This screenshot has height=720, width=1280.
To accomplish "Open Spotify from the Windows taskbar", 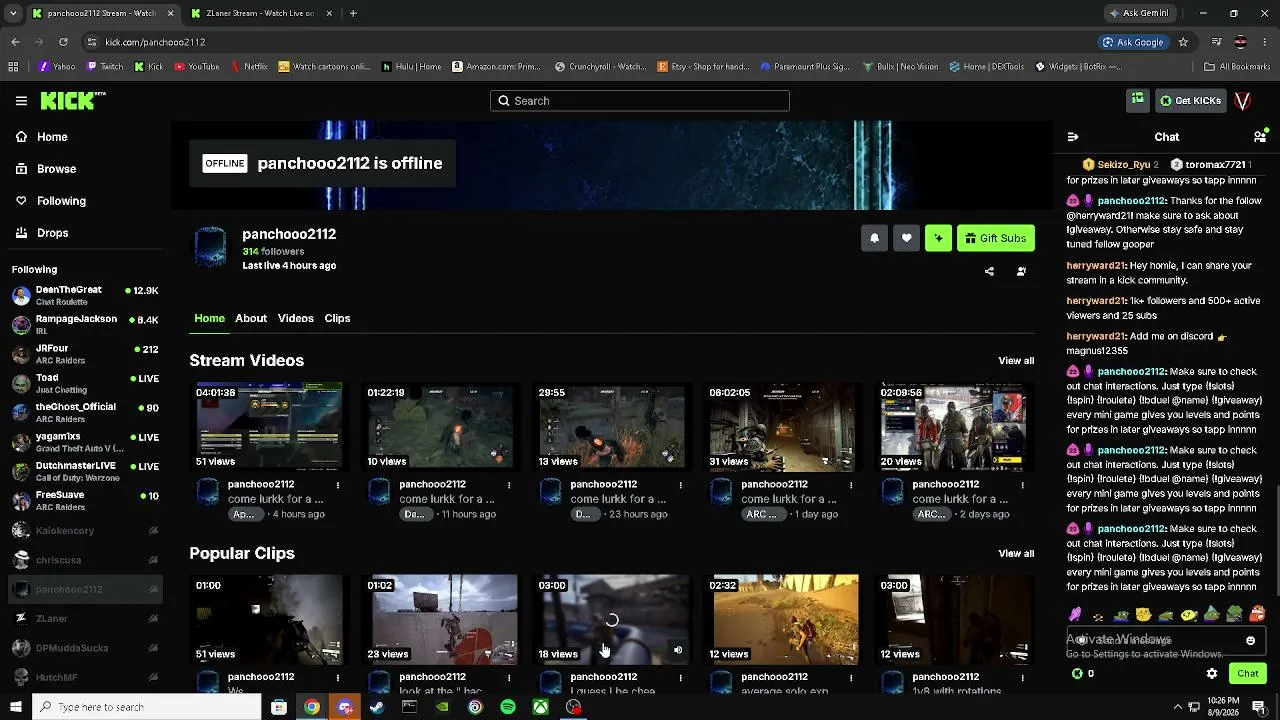I will [x=508, y=707].
